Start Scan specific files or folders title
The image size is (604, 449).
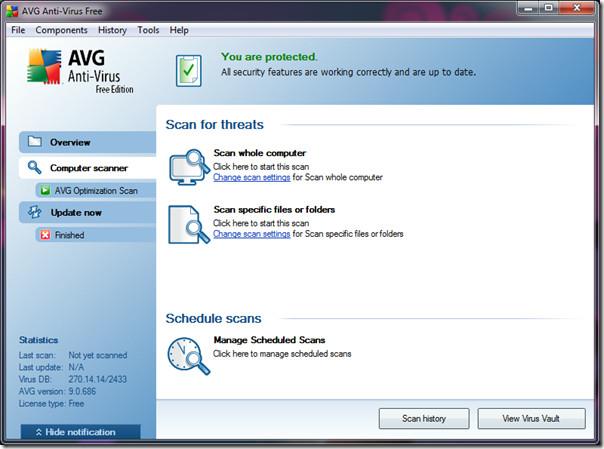point(274,209)
